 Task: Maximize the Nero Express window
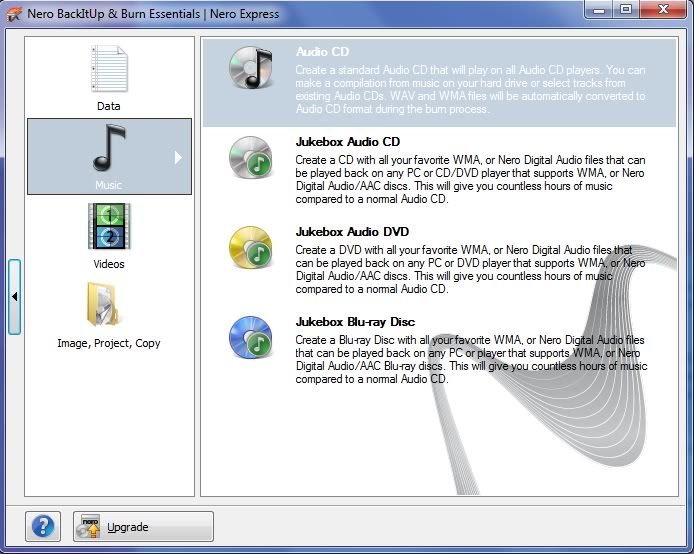tap(626, 10)
